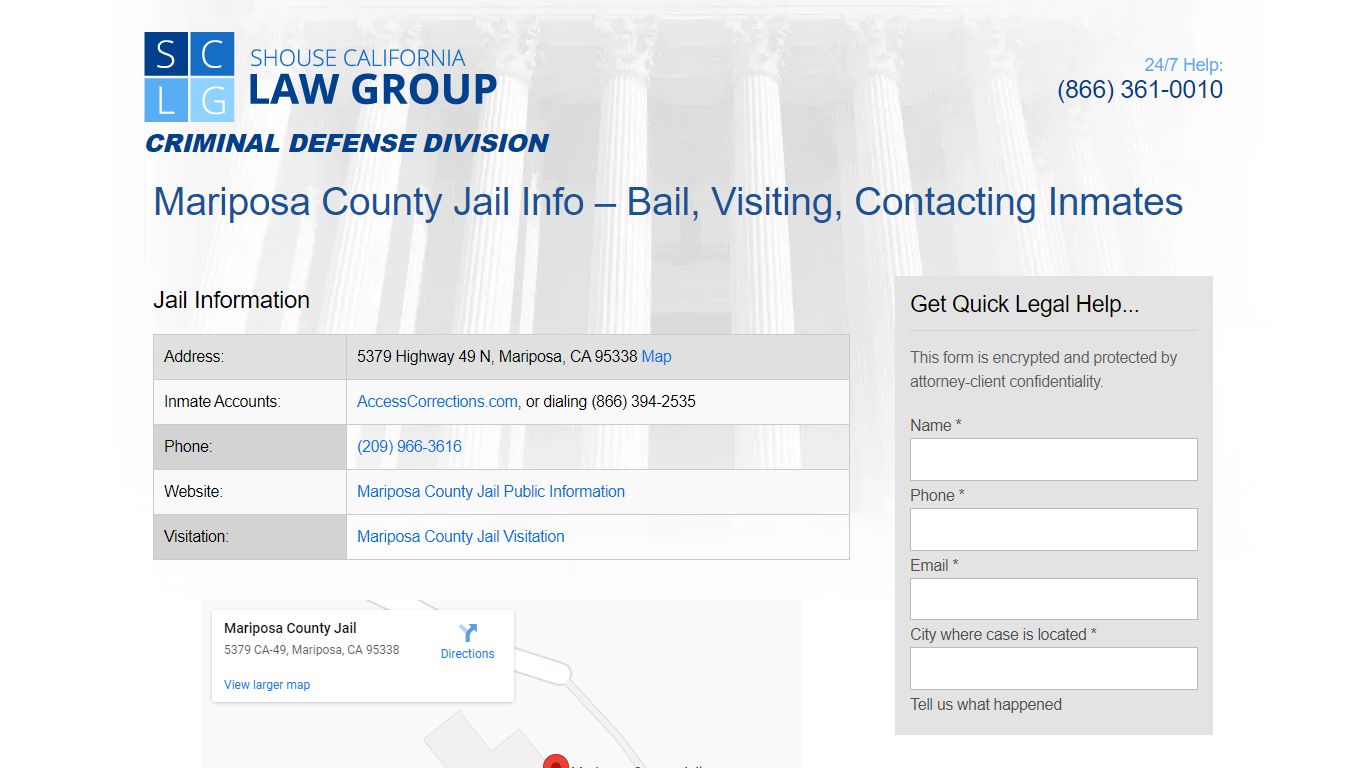
Task: Click the 5379 Highway 49 N address text
Action: click(x=497, y=356)
